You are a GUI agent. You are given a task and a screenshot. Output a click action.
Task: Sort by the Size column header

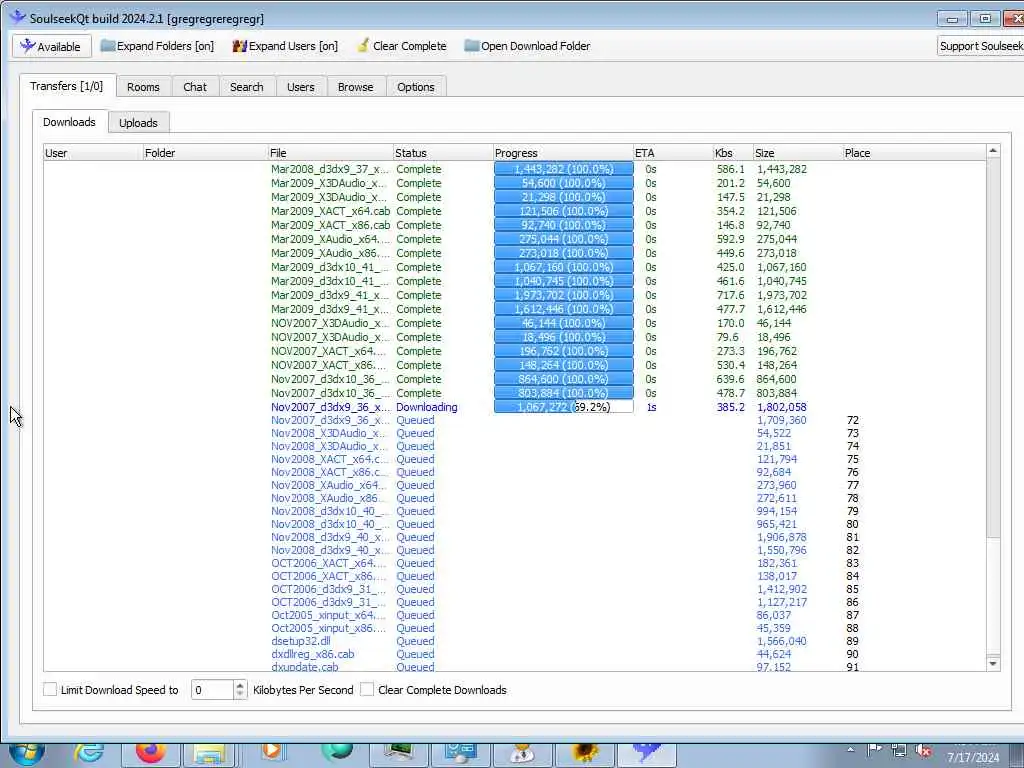coord(798,153)
